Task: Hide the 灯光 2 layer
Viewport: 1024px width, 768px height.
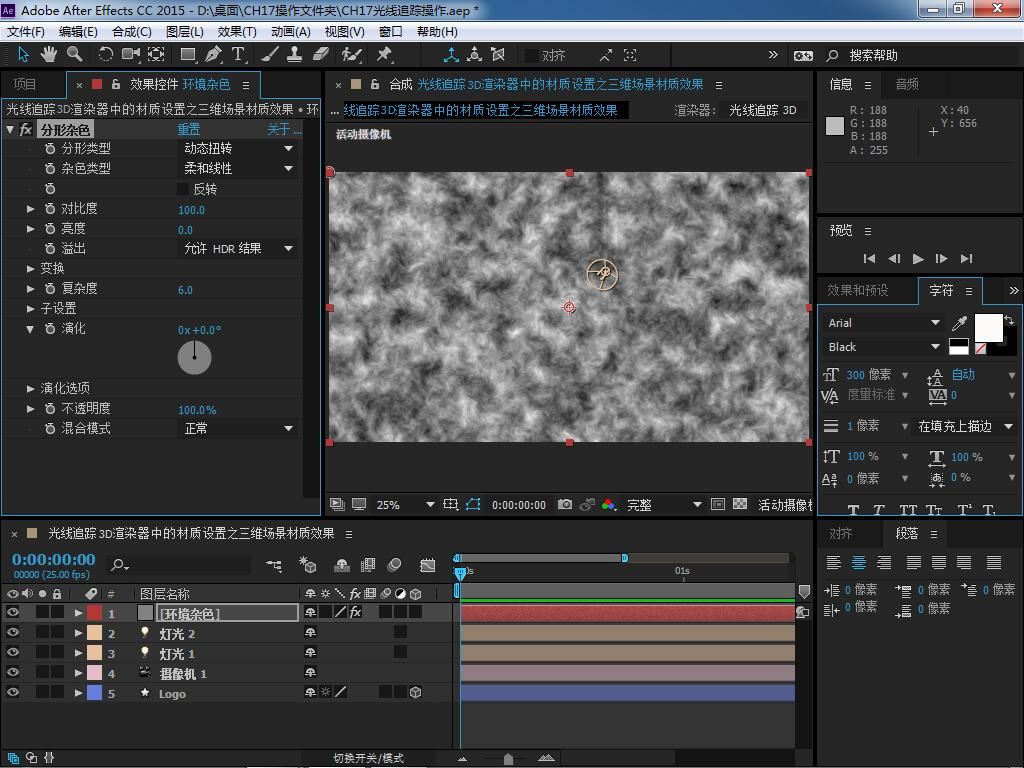Action: [x=13, y=633]
